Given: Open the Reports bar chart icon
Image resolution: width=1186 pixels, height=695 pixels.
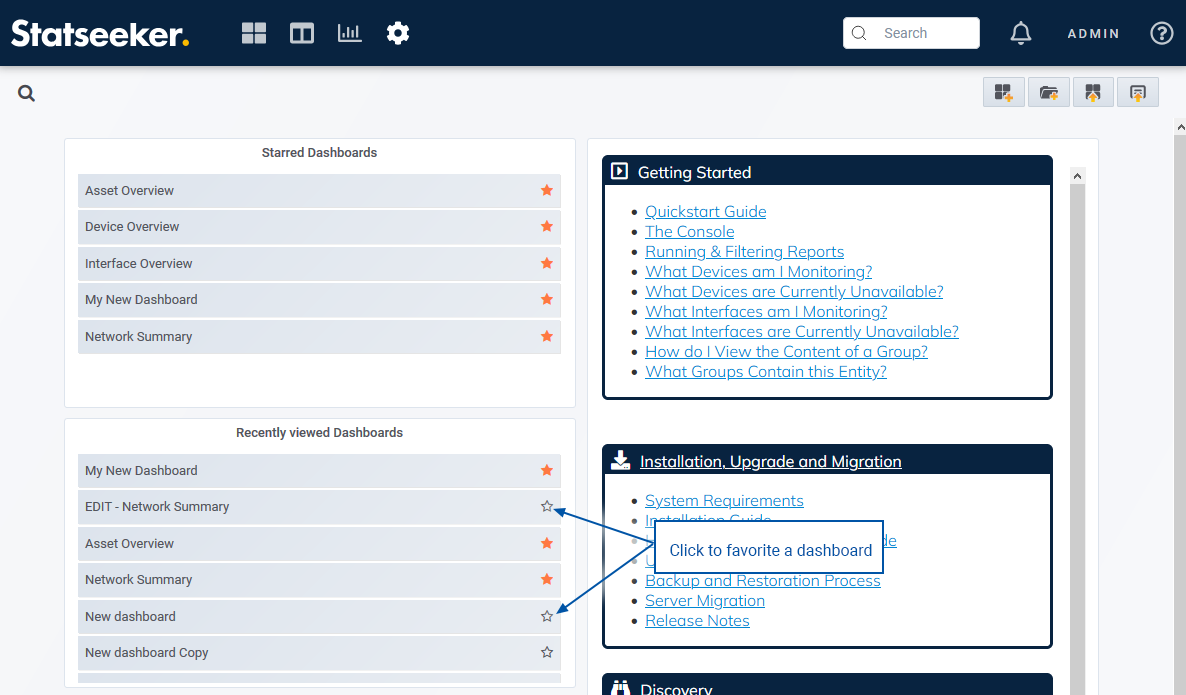Looking at the screenshot, I should [x=350, y=33].
